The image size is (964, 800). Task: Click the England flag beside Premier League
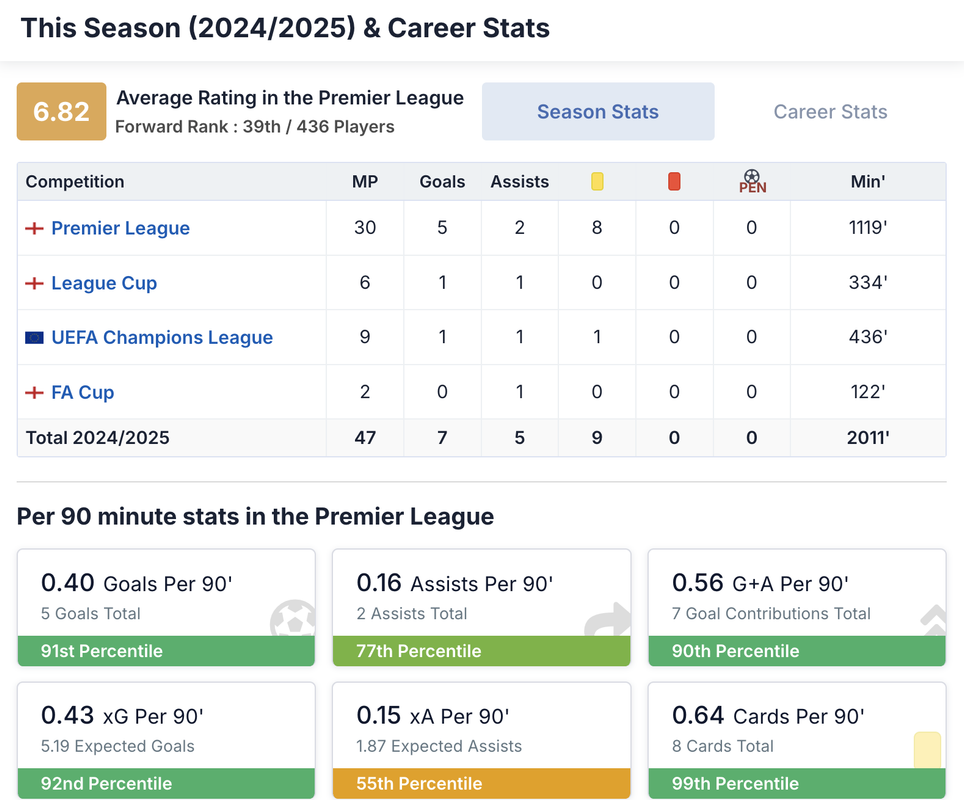[x=34, y=228]
